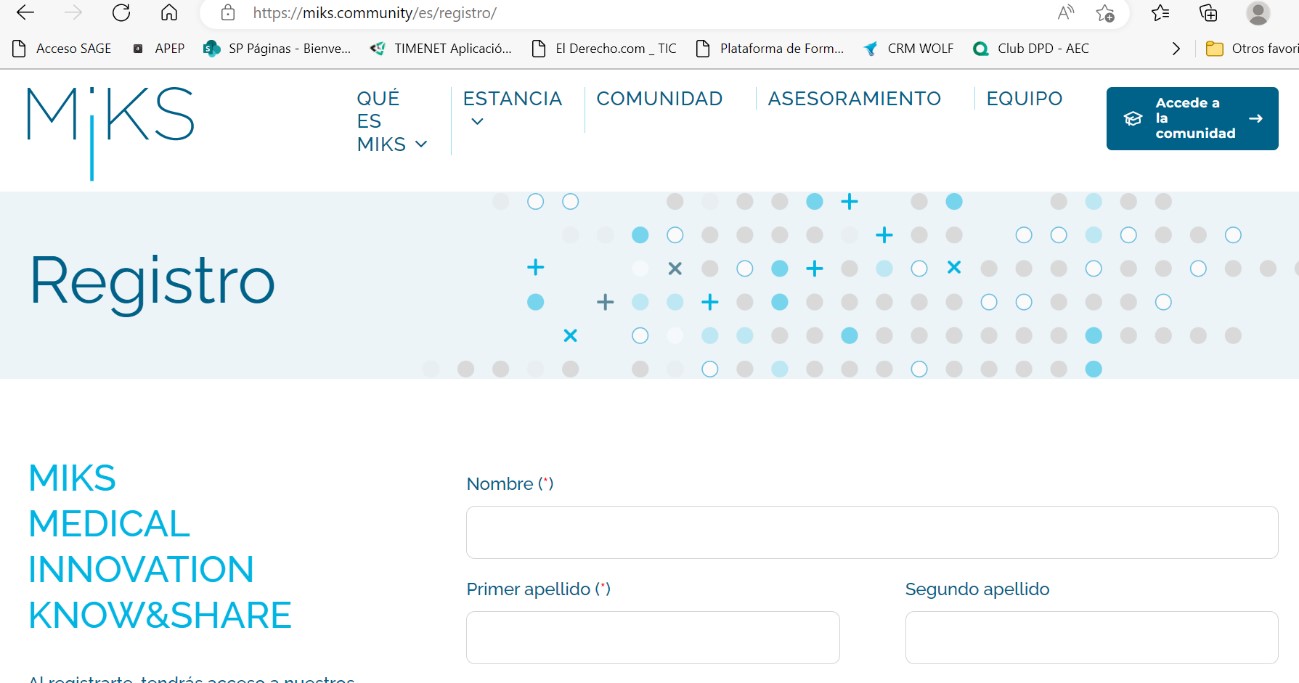Open the ASESORAMIENTO menu item
The width and height of the screenshot is (1299, 683).
pos(854,98)
